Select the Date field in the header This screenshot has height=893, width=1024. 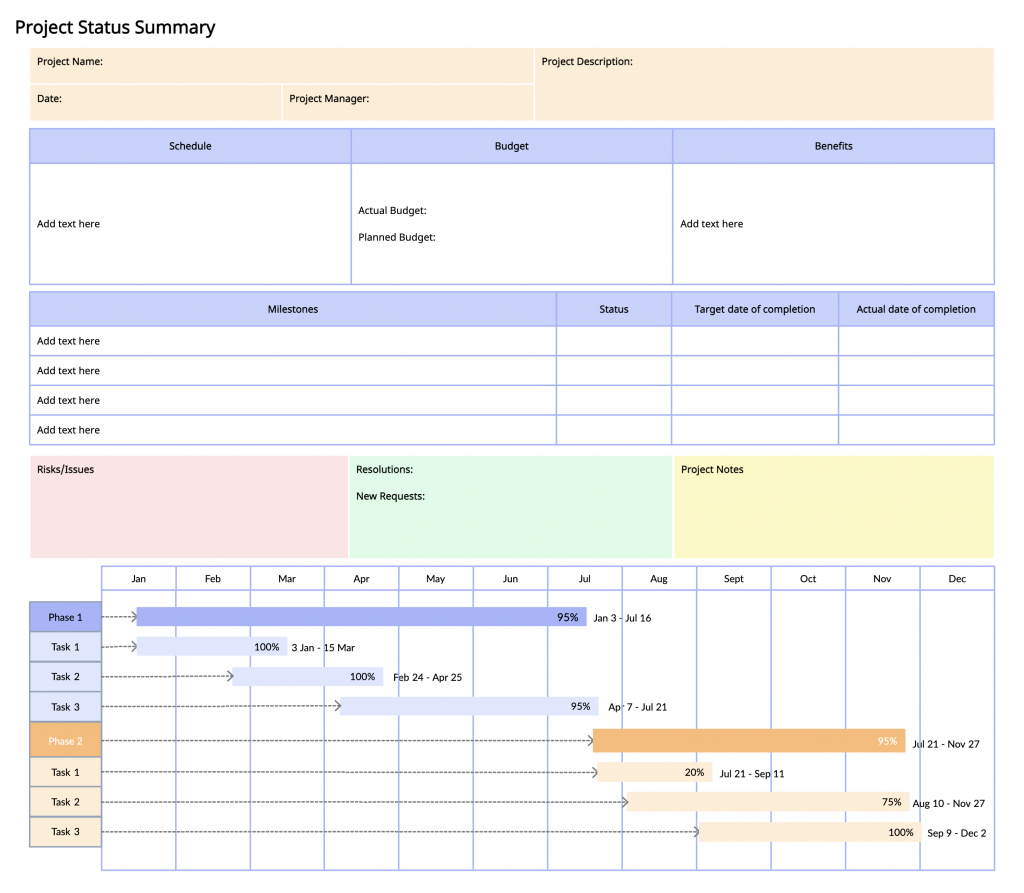[x=155, y=101]
